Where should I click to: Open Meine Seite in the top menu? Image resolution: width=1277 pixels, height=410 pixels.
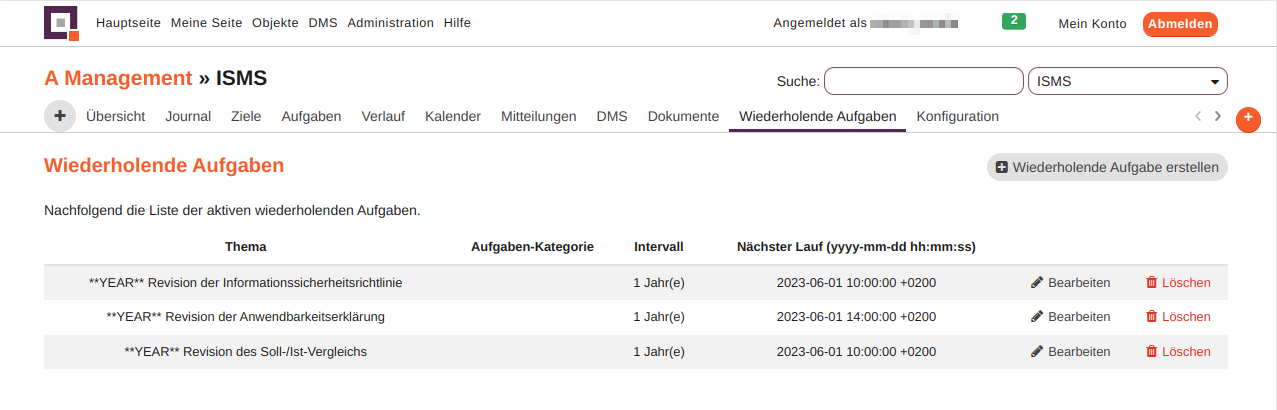(x=208, y=23)
